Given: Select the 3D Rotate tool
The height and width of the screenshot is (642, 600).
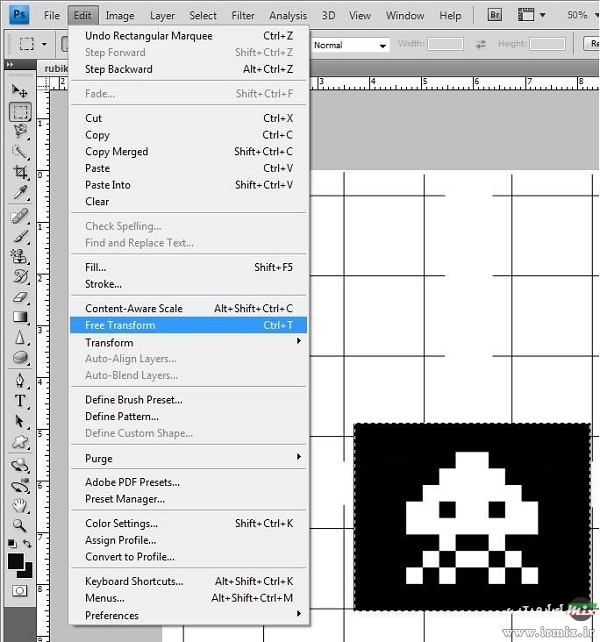Looking at the screenshot, I should pos(20,466).
